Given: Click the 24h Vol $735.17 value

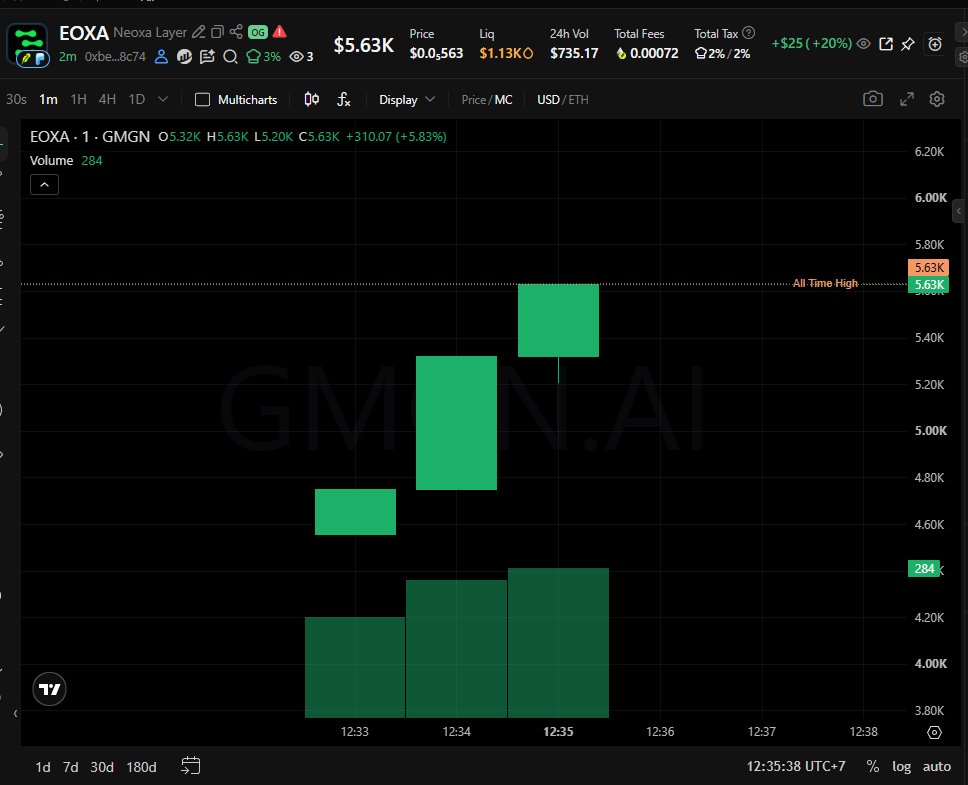Looking at the screenshot, I should [574, 54].
